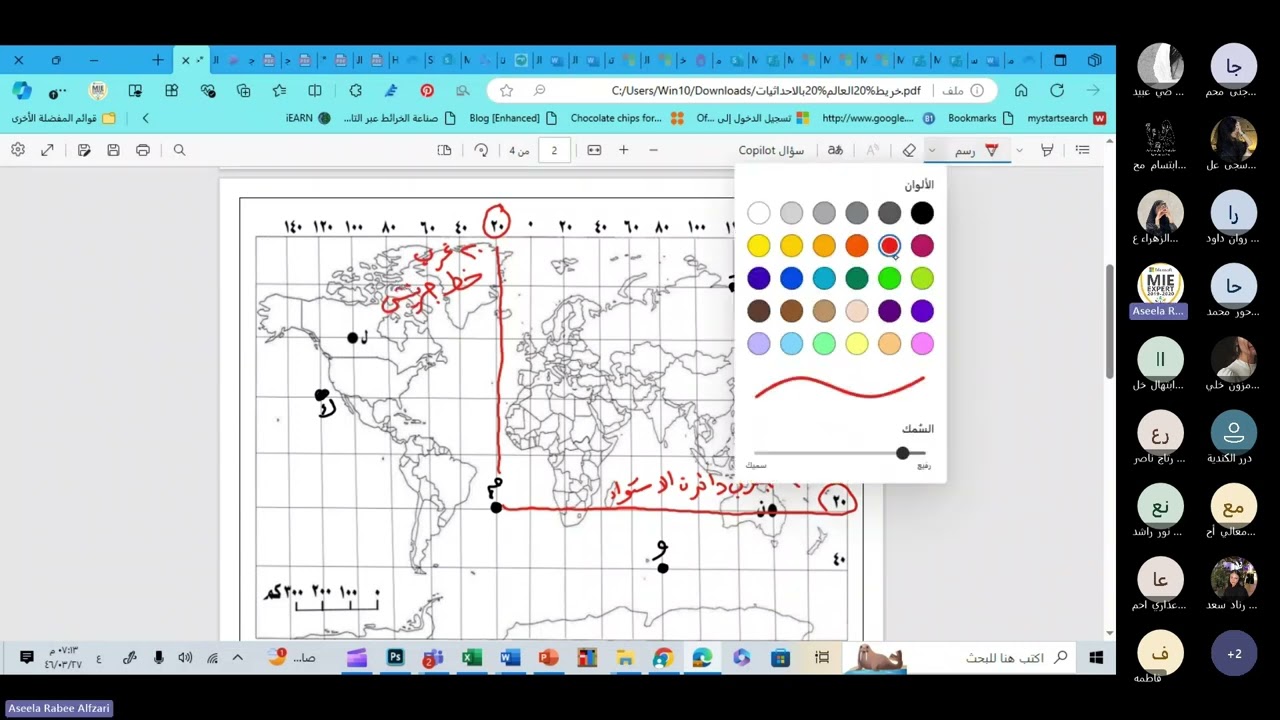The width and height of the screenshot is (1280, 720).
Task: Open the collections icon in browser toolbar
Action: click(243, 90)
